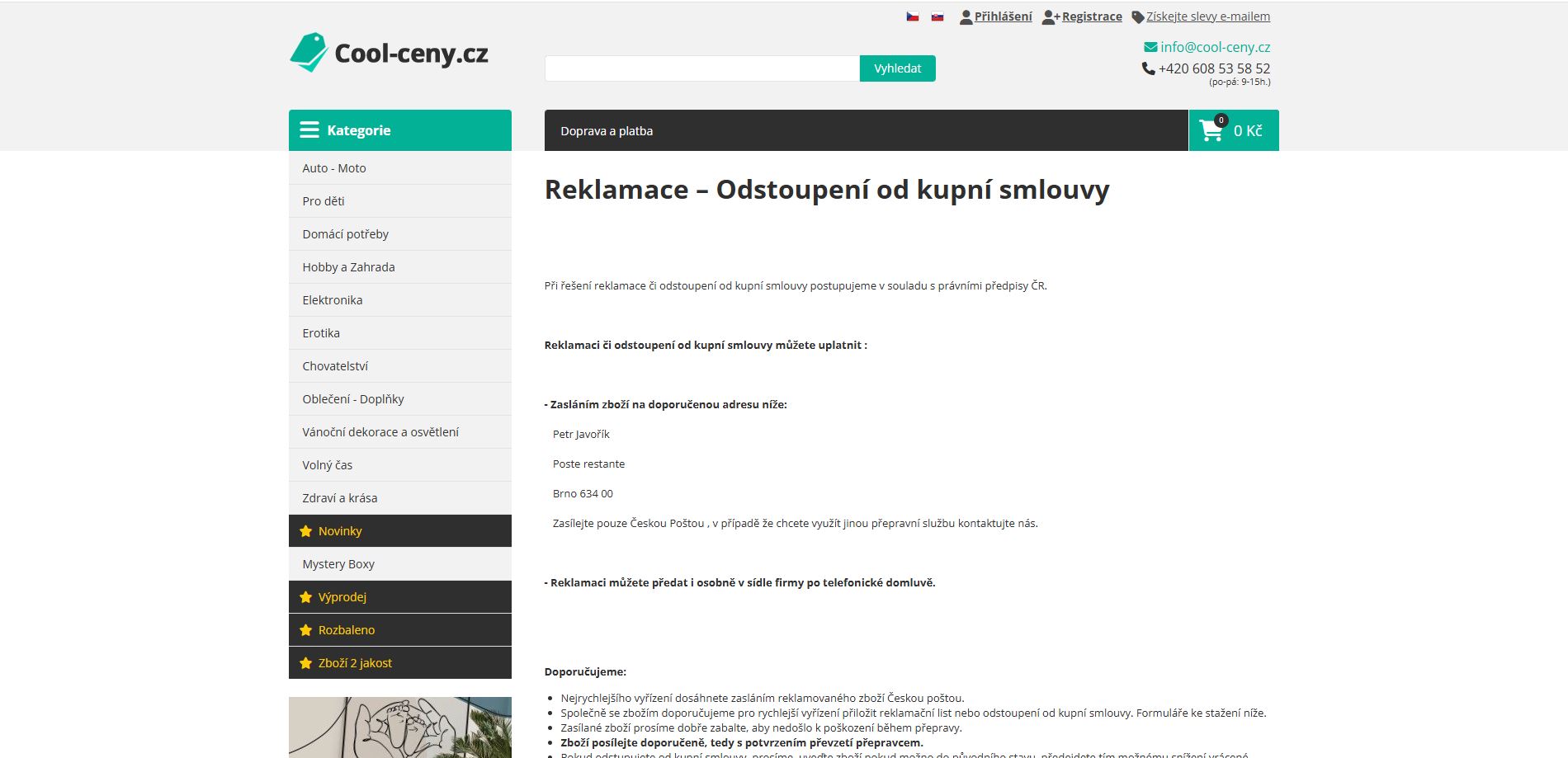Select Hobby a Zahrada category
This screenshot has width=1568, height=758.
click(400, 267)
